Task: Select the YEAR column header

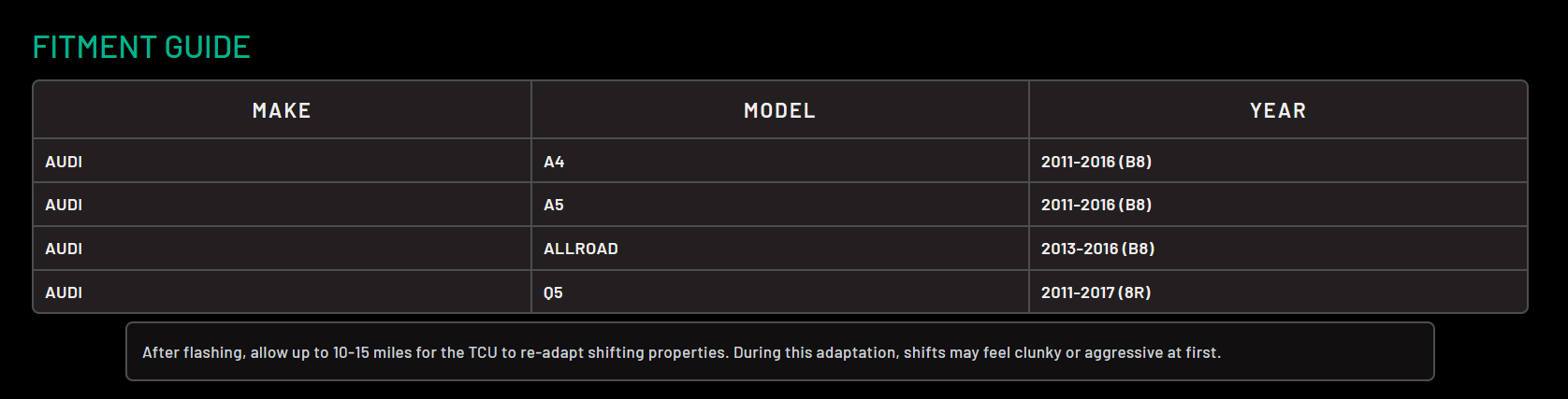Action: (1278, 111)
